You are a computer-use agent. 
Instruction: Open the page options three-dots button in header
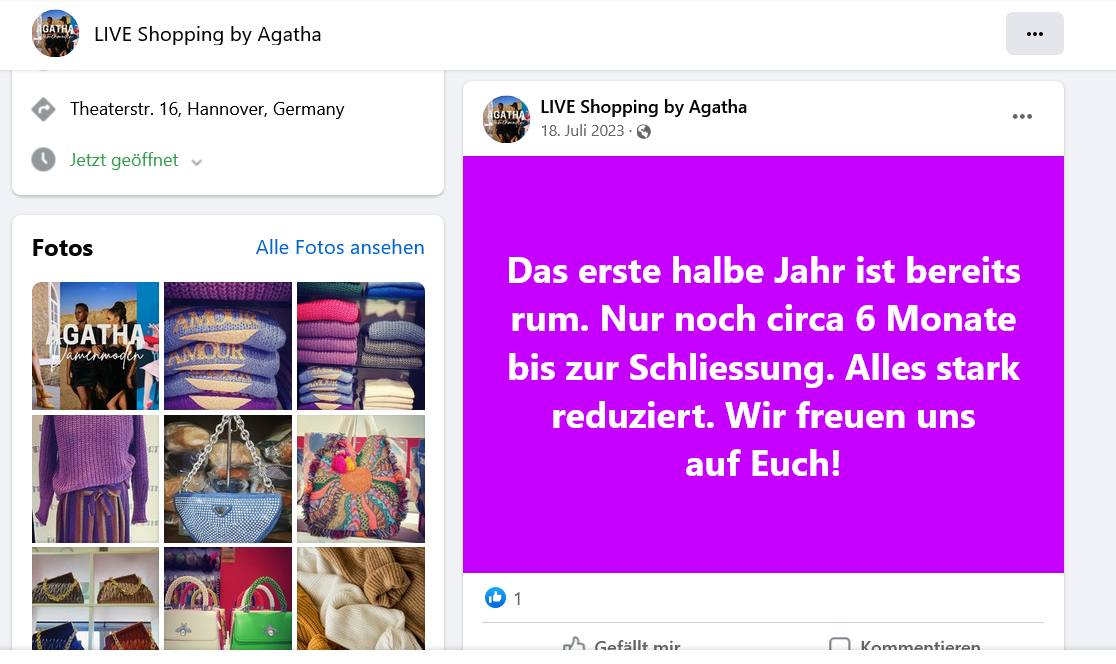(1034, 33)
